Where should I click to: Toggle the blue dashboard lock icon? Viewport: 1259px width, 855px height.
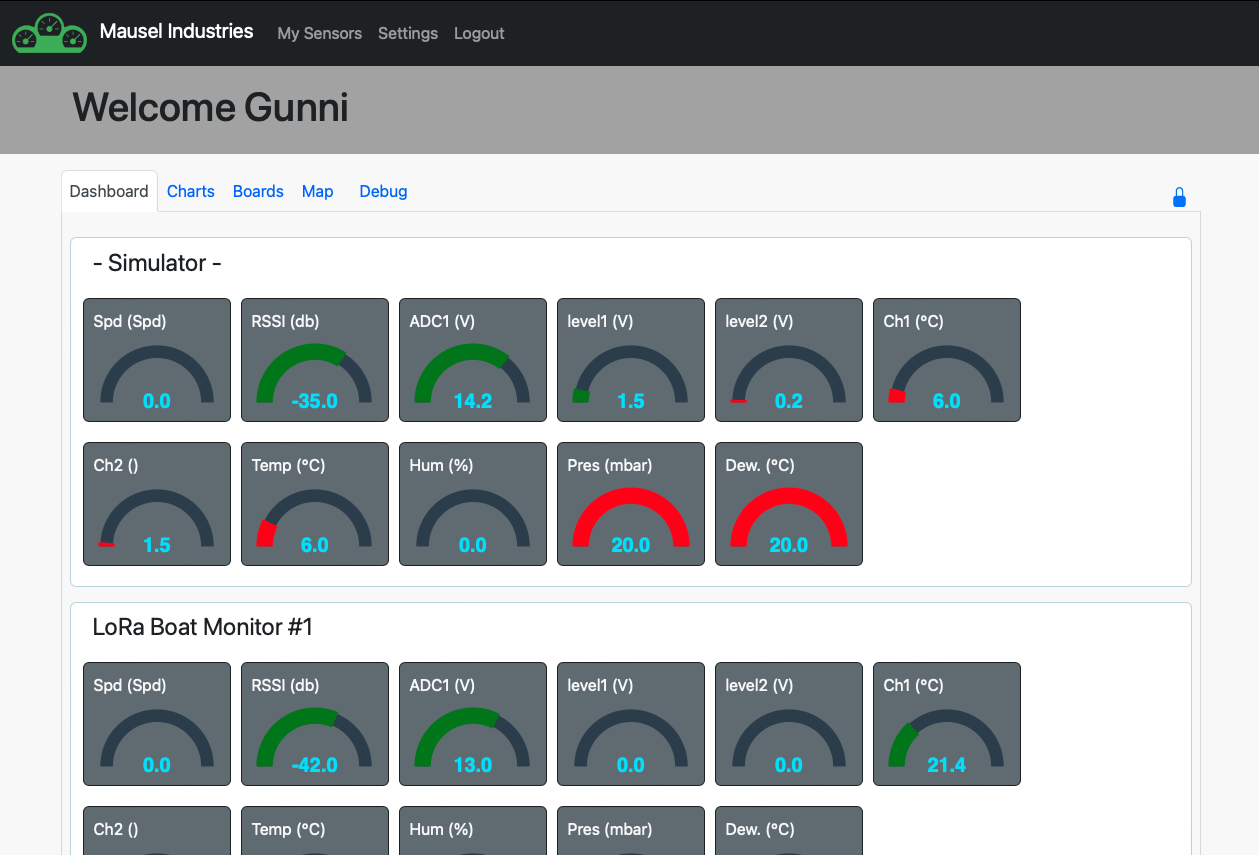[x=1179, y=196]
